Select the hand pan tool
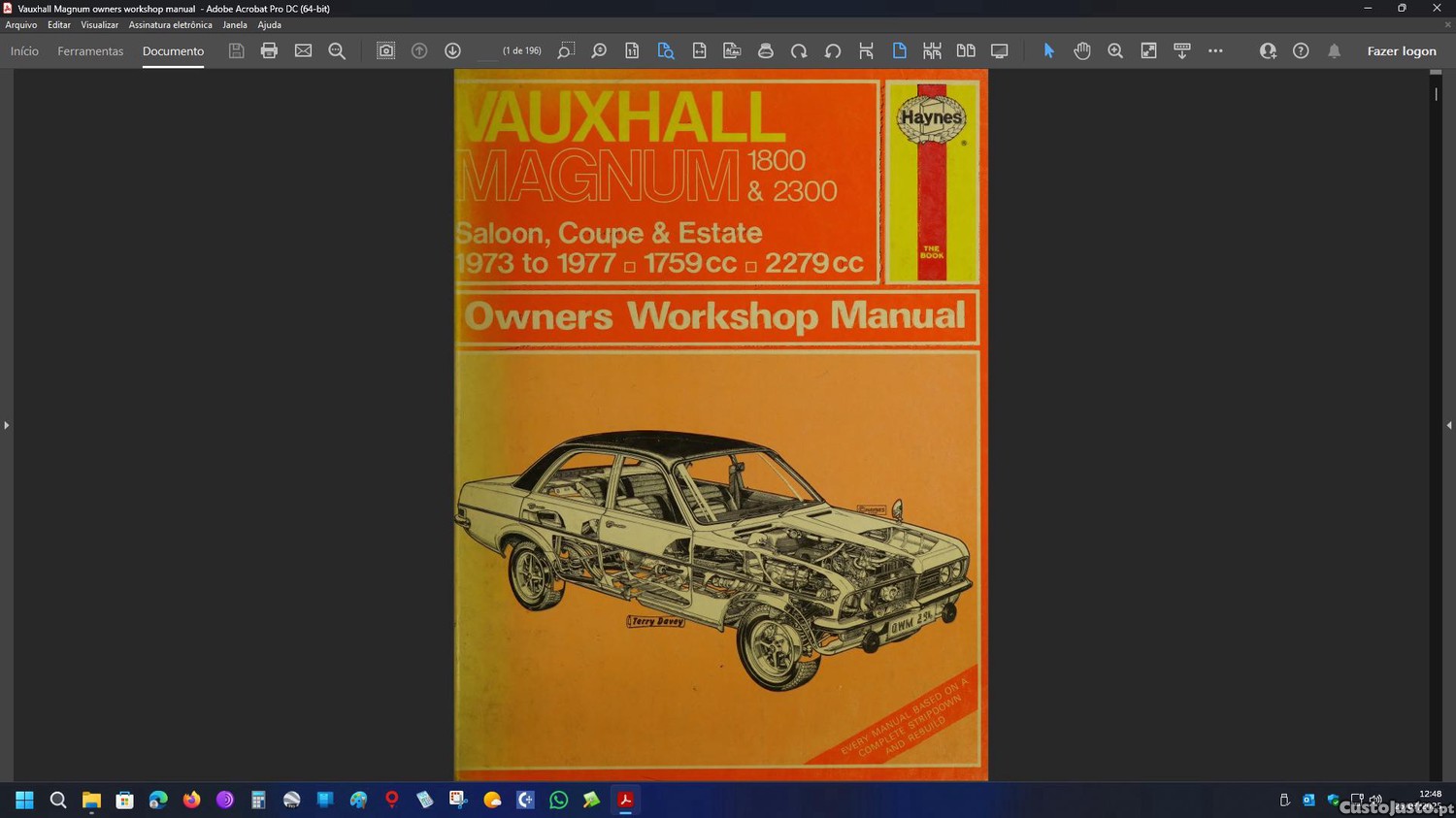 click(1081, 50)
